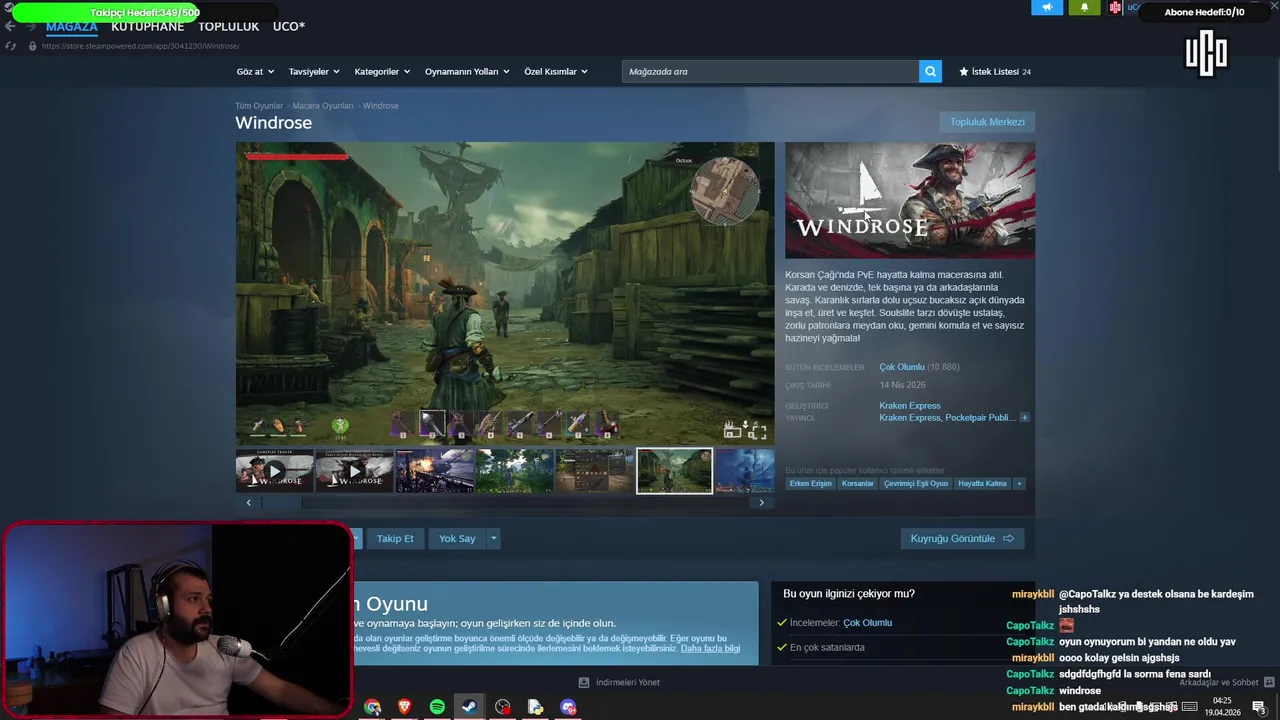1280x720 pixels.
Task: Switch to the KÜTÜPHANE tab
Action: pyautogui.click(x=148, y=27)
